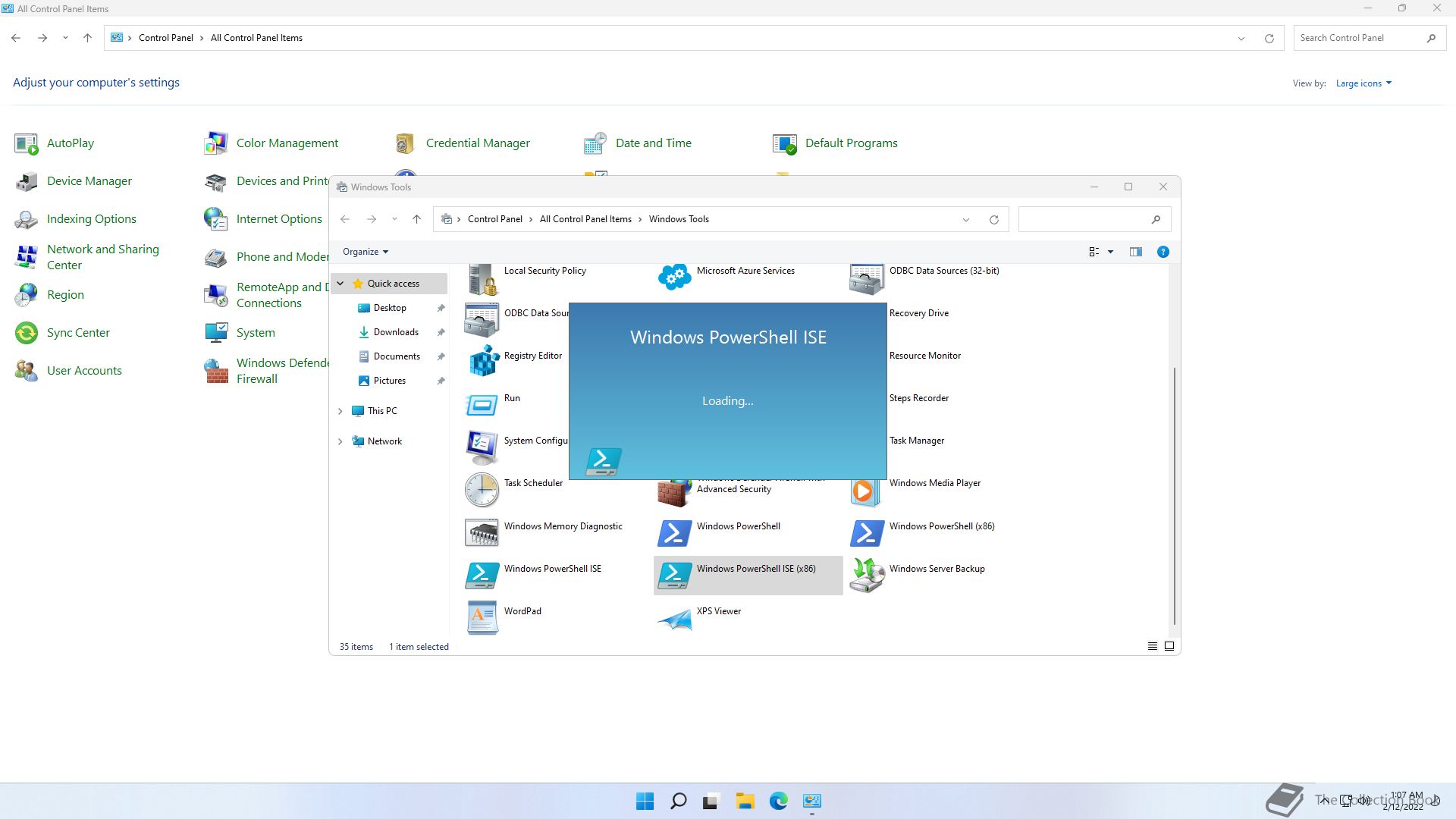This screenshot has height=819, width=1456.
Task: Open Sync Center in Control Panel
Action: click(78, 332)
